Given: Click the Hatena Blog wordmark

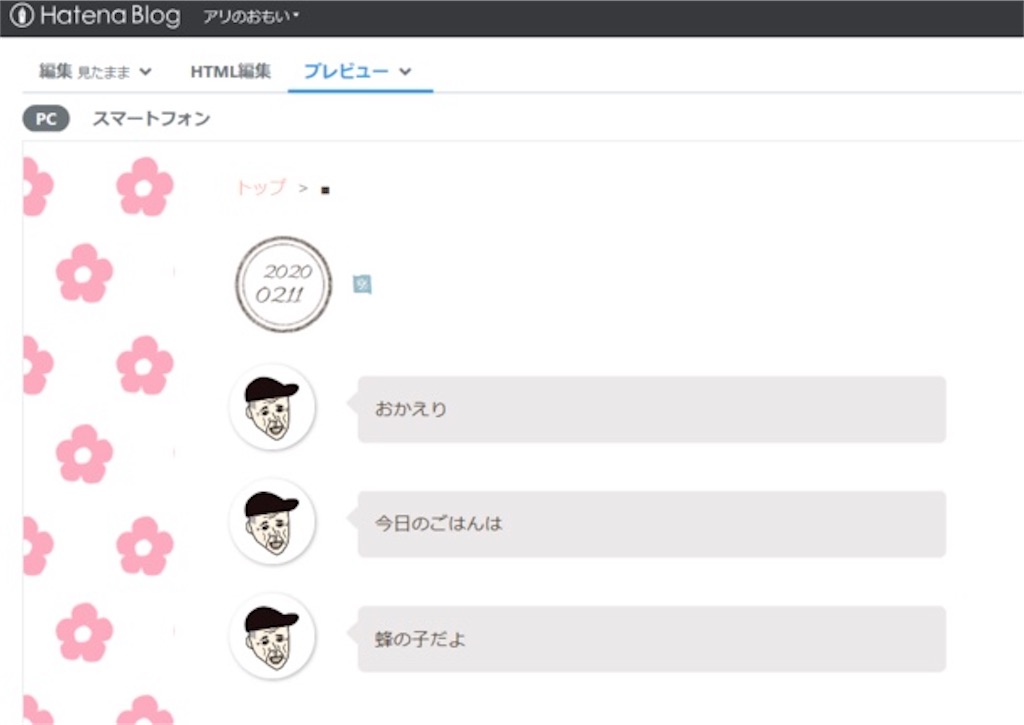Looking at the screenshot, I should pos(110,15).
